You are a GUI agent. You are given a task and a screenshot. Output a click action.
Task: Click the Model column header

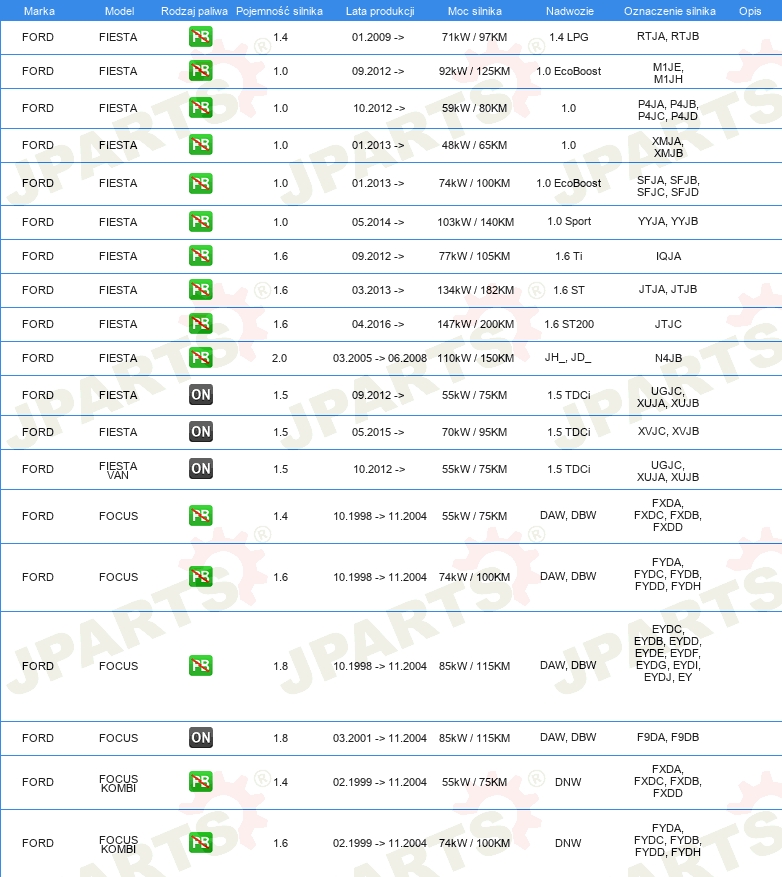click(x=120, y=11)
